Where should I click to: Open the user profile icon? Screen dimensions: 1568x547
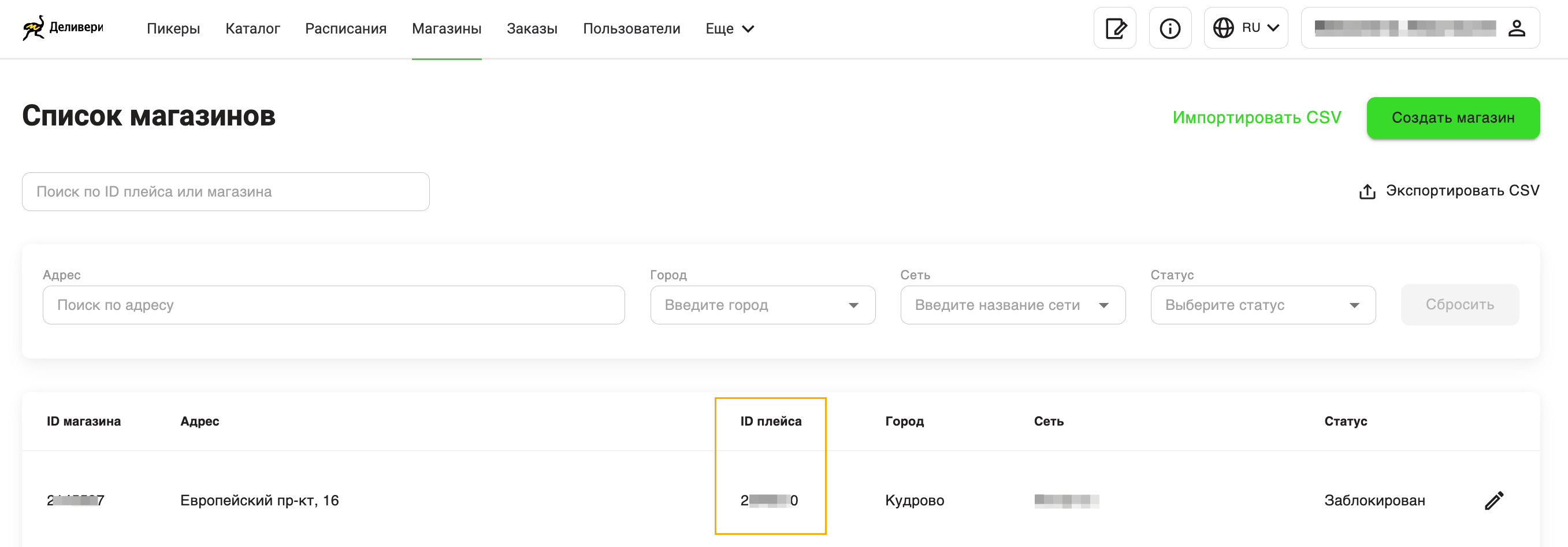click(1516, 28)
